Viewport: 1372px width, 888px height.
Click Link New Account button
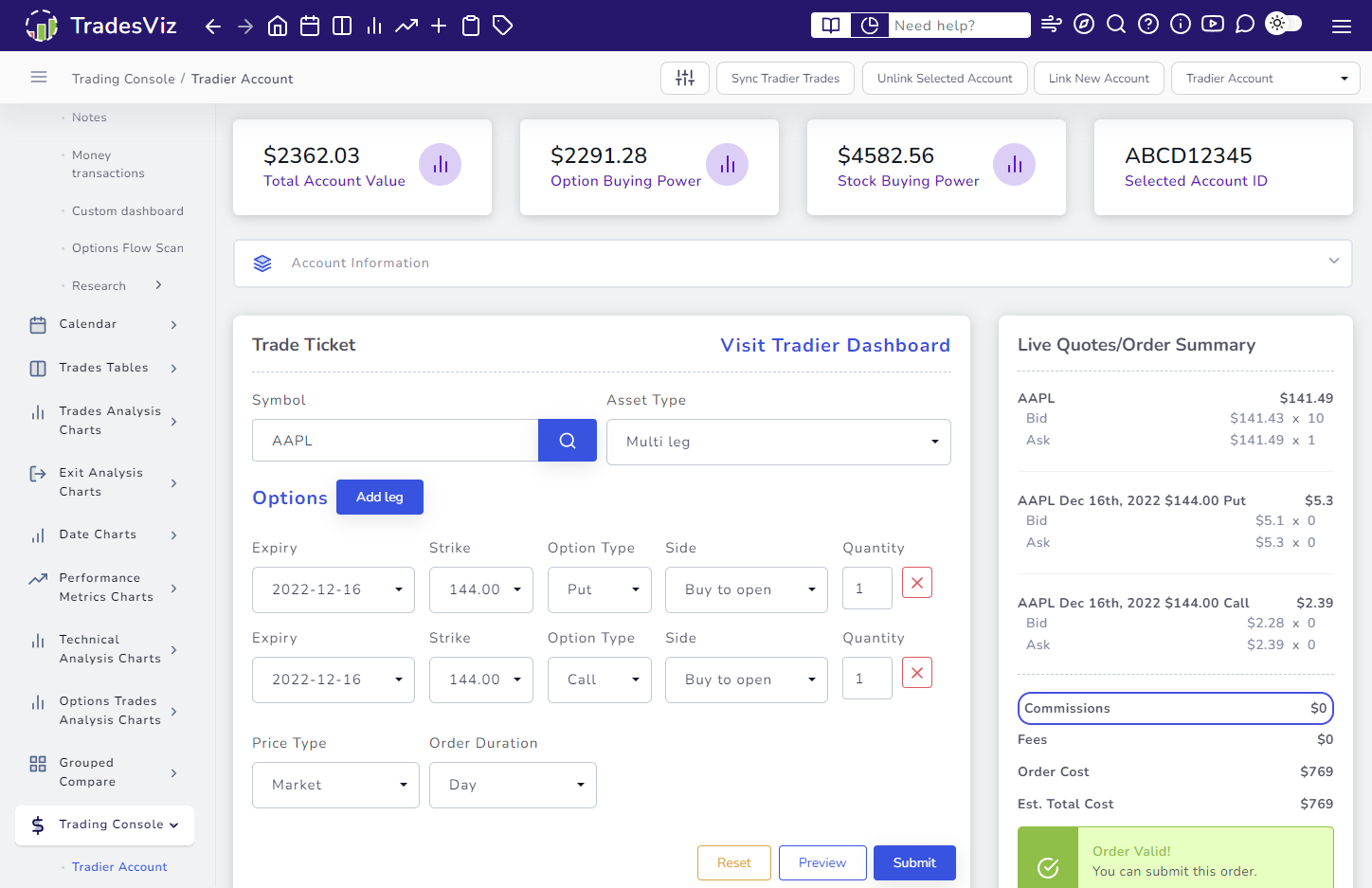click(x=1099, y=79)
